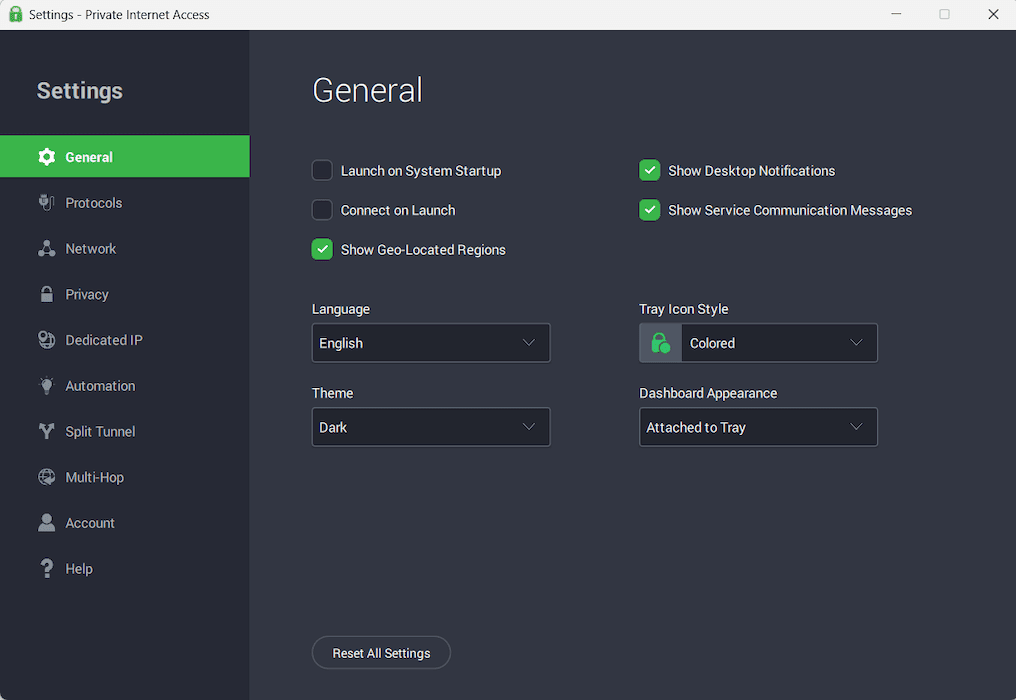
Task: Open Multi-Hop settings via its globe icon
Action: (x=47, y=477)
